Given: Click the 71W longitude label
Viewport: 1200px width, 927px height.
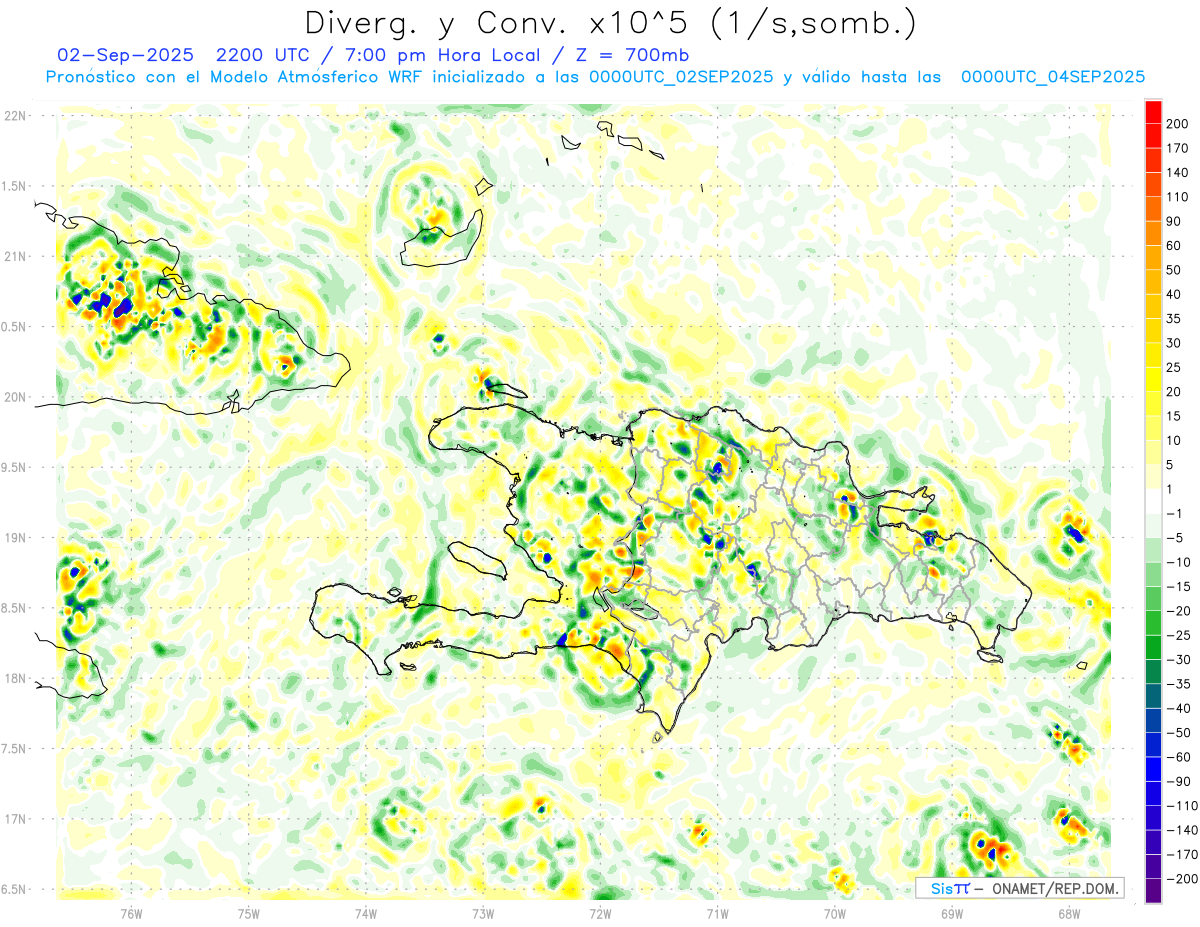Looking at the screenshot, I should tap(717, 913).
